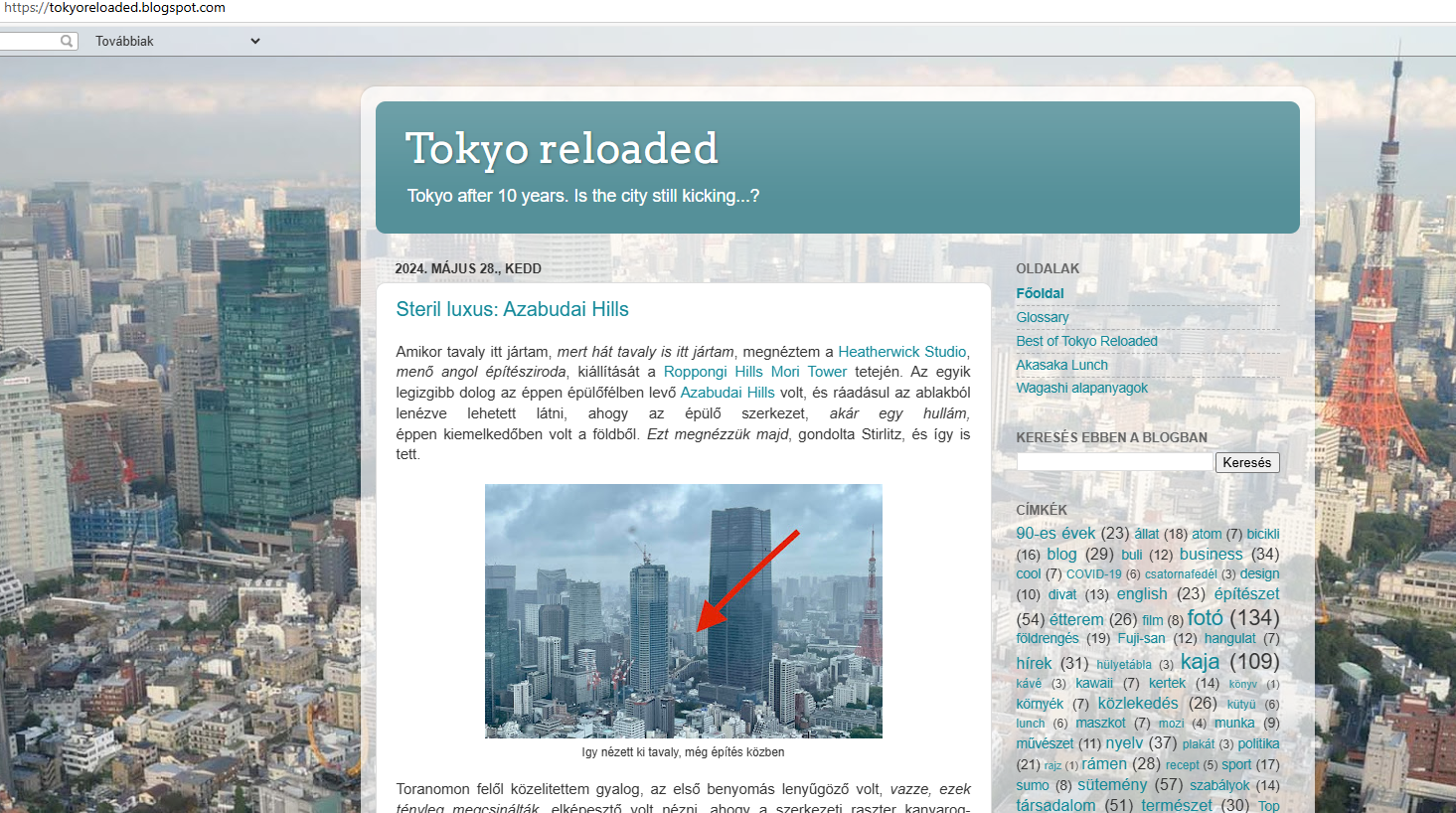Go to the Főoldal page
This screenshot has width=1456, height=813.
pyautogui.click(x=1040, y=293)
